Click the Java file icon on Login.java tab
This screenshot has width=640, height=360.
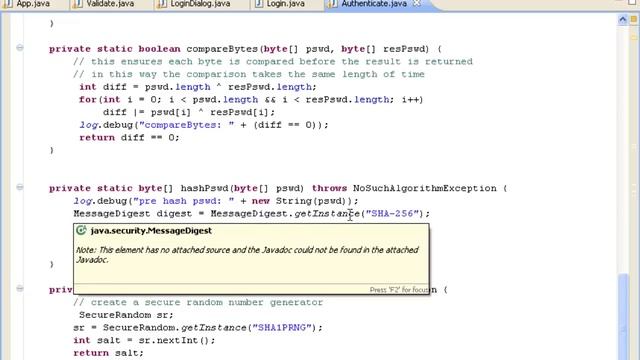258,4
